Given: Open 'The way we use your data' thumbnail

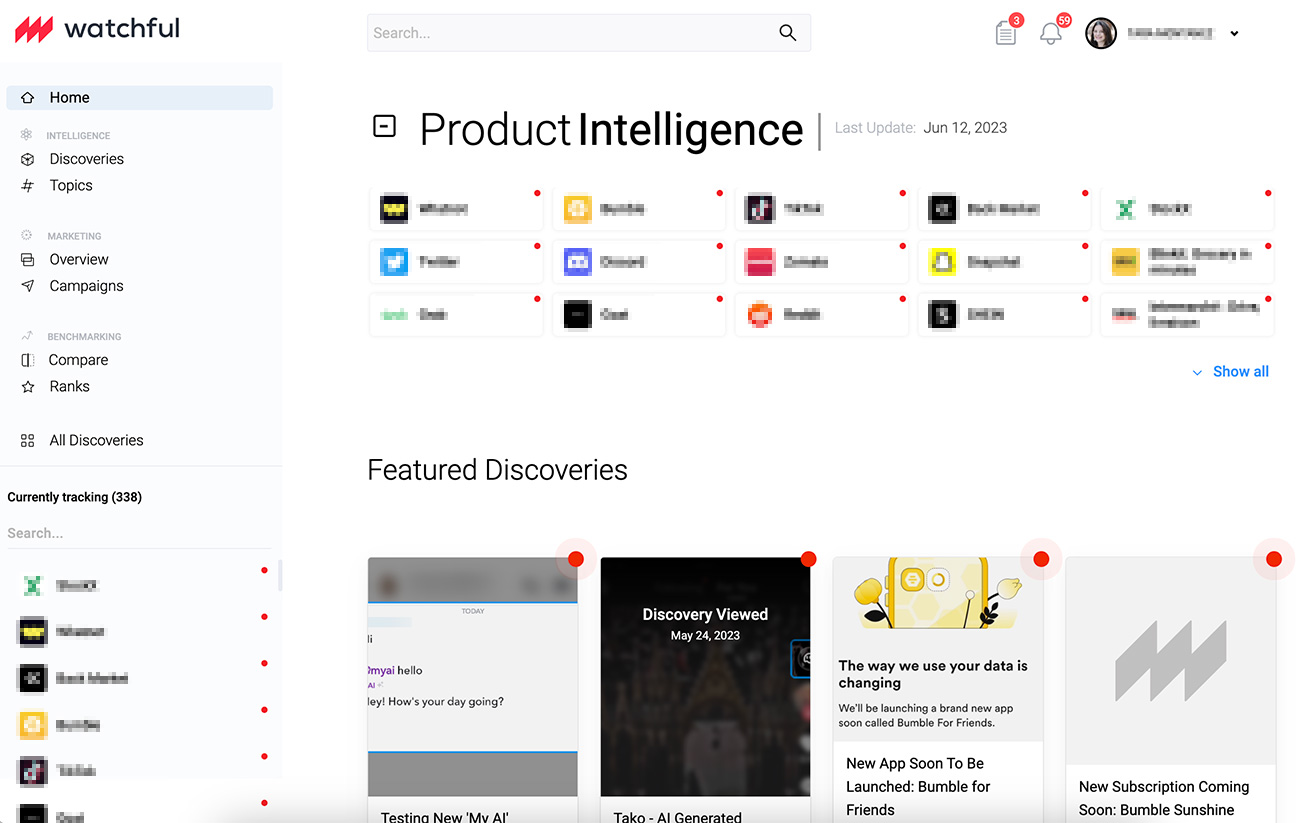Looking at the screenshot, I should [x=938, y=649].
